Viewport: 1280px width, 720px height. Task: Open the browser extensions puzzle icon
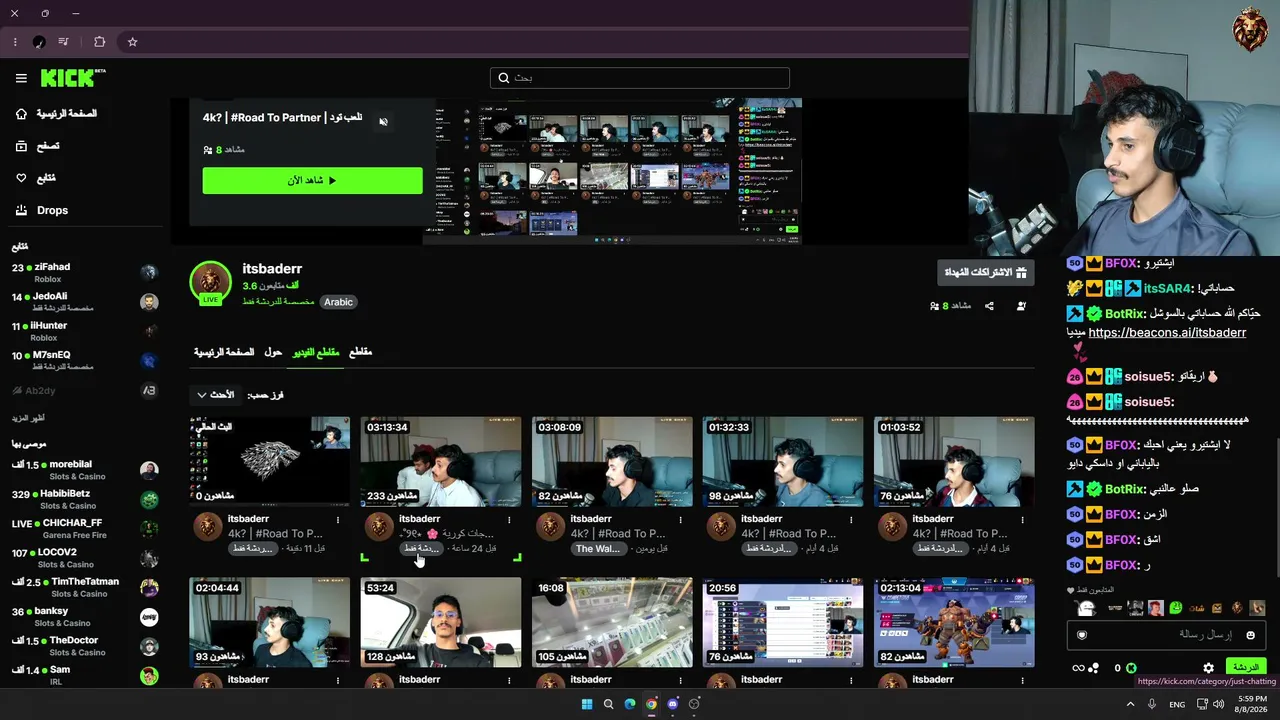99,42
